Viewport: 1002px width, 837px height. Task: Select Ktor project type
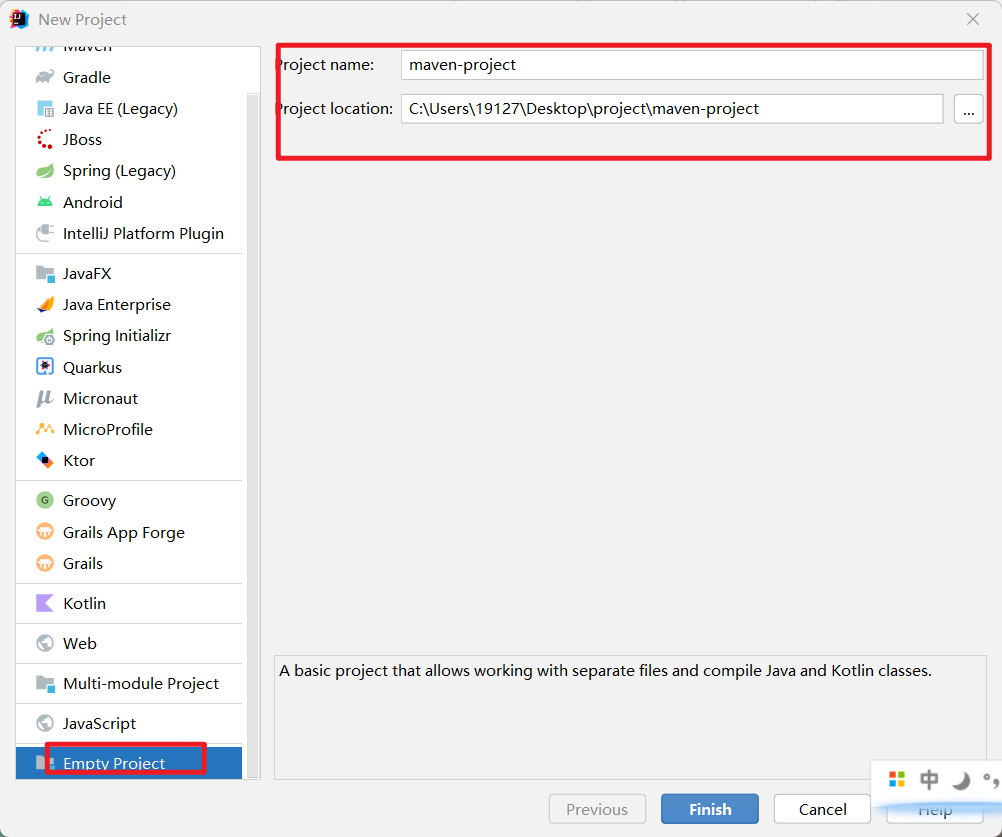129,461
